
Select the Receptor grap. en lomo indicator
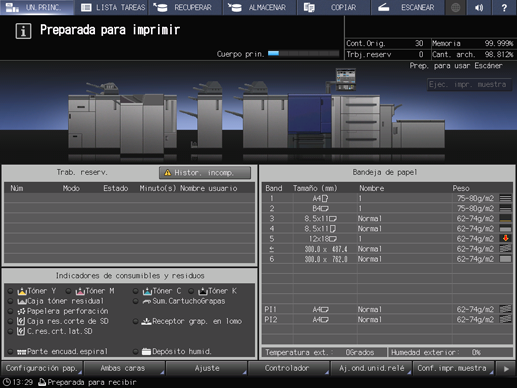(x=135, y=321)
